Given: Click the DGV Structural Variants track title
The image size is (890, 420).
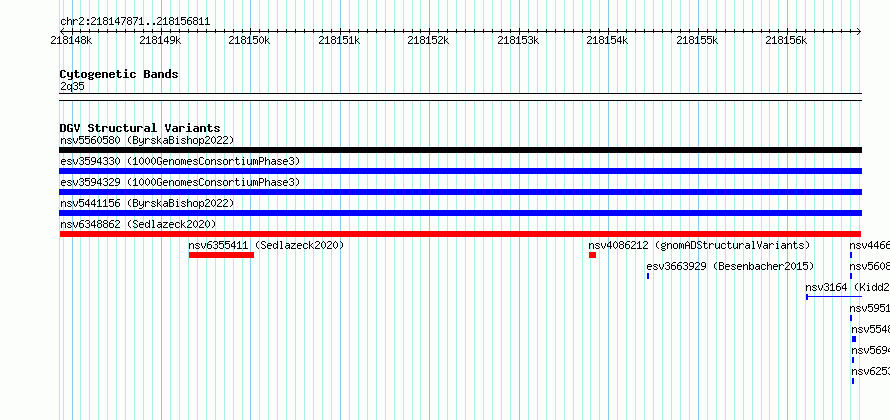Looking at the screenshot, I should 140,128.
